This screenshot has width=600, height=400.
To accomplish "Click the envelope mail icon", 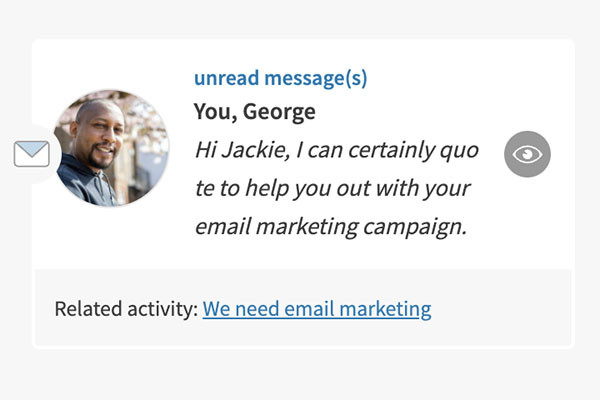I will tap(32, 154).
